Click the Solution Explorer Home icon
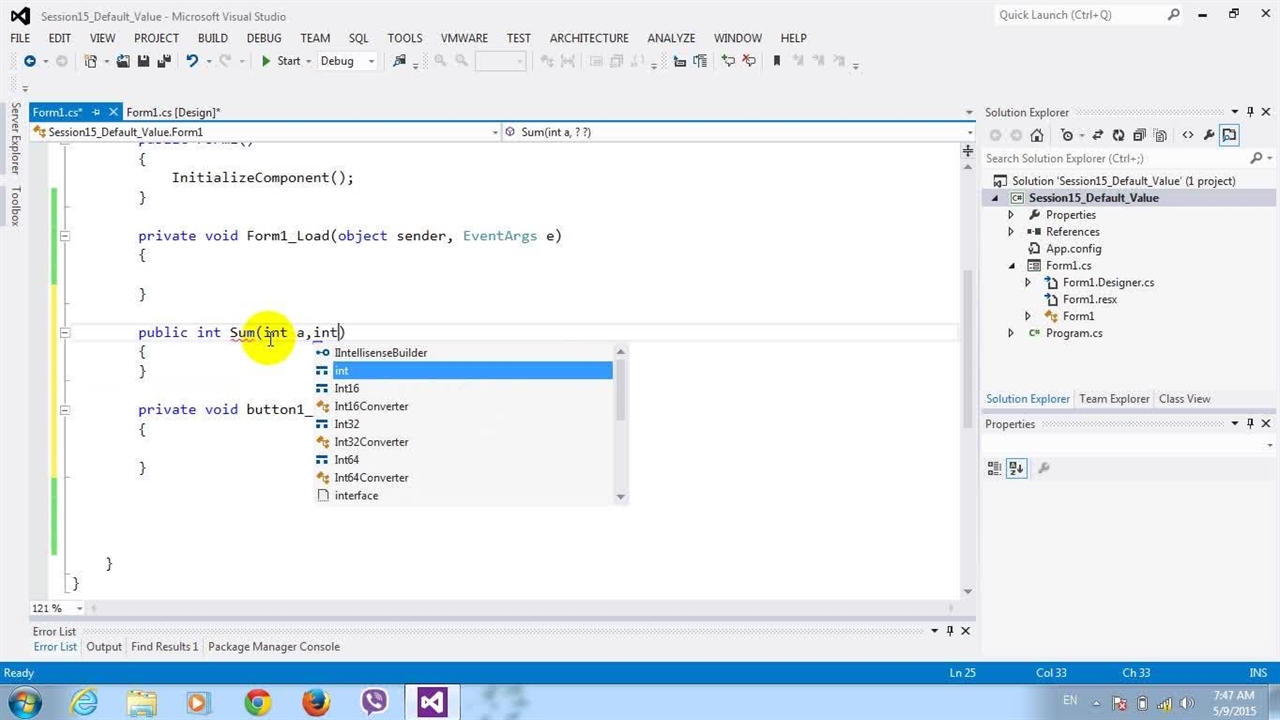Image resolution: width=1280 pixels, height=720 pixels. point(1037,135)
